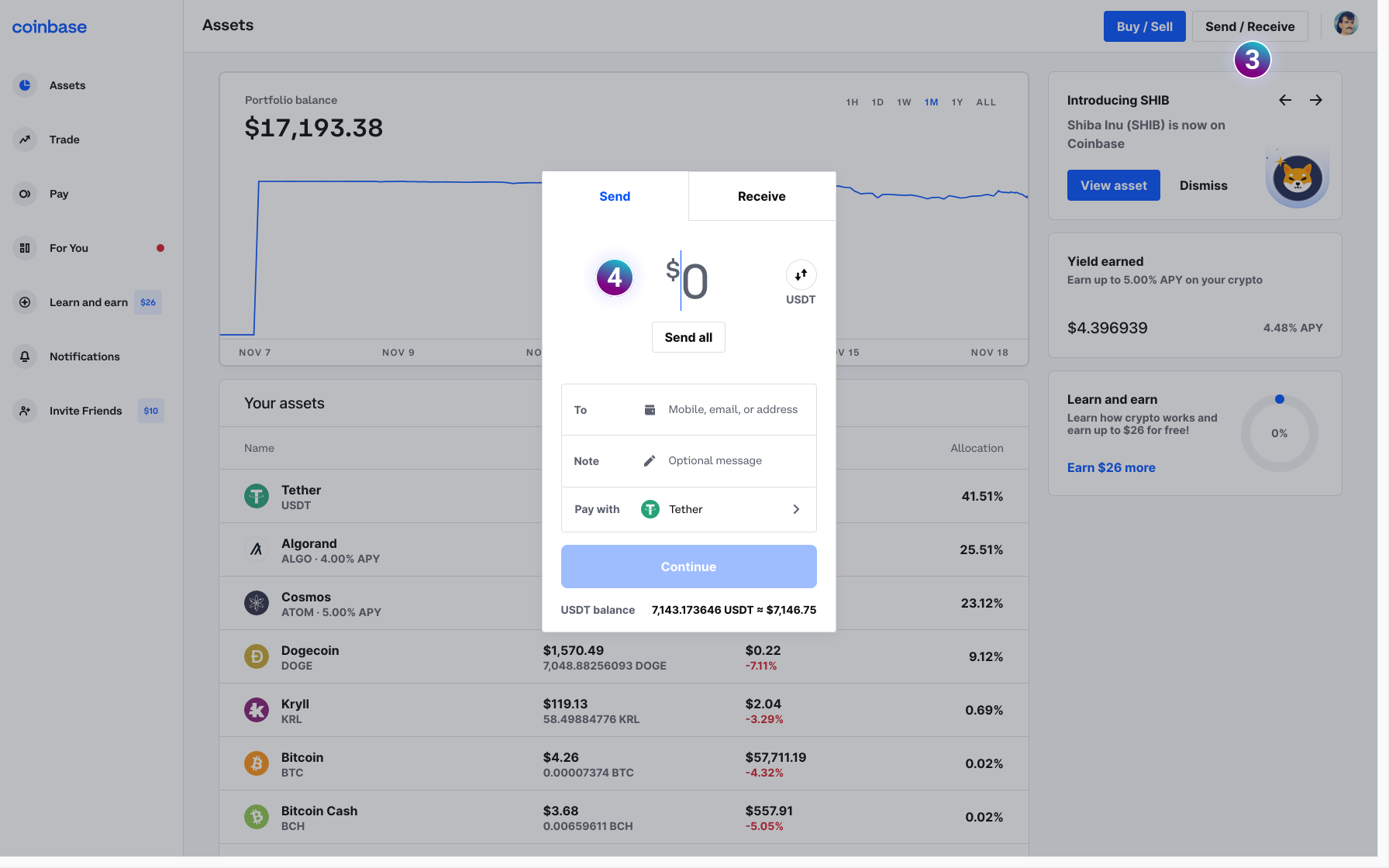Click the Name column header
Viewport: 1389px width, 868px height.
(259, 448)
